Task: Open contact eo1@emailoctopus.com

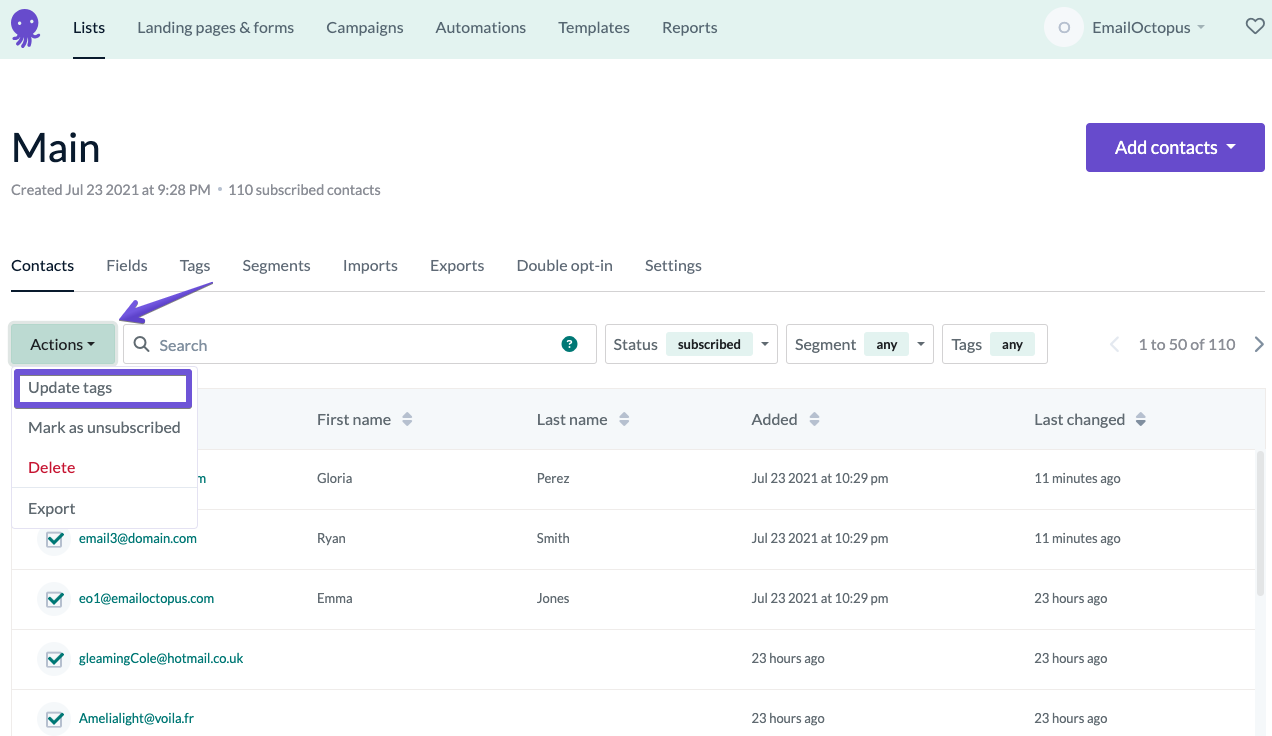Action: click(147, 598)
